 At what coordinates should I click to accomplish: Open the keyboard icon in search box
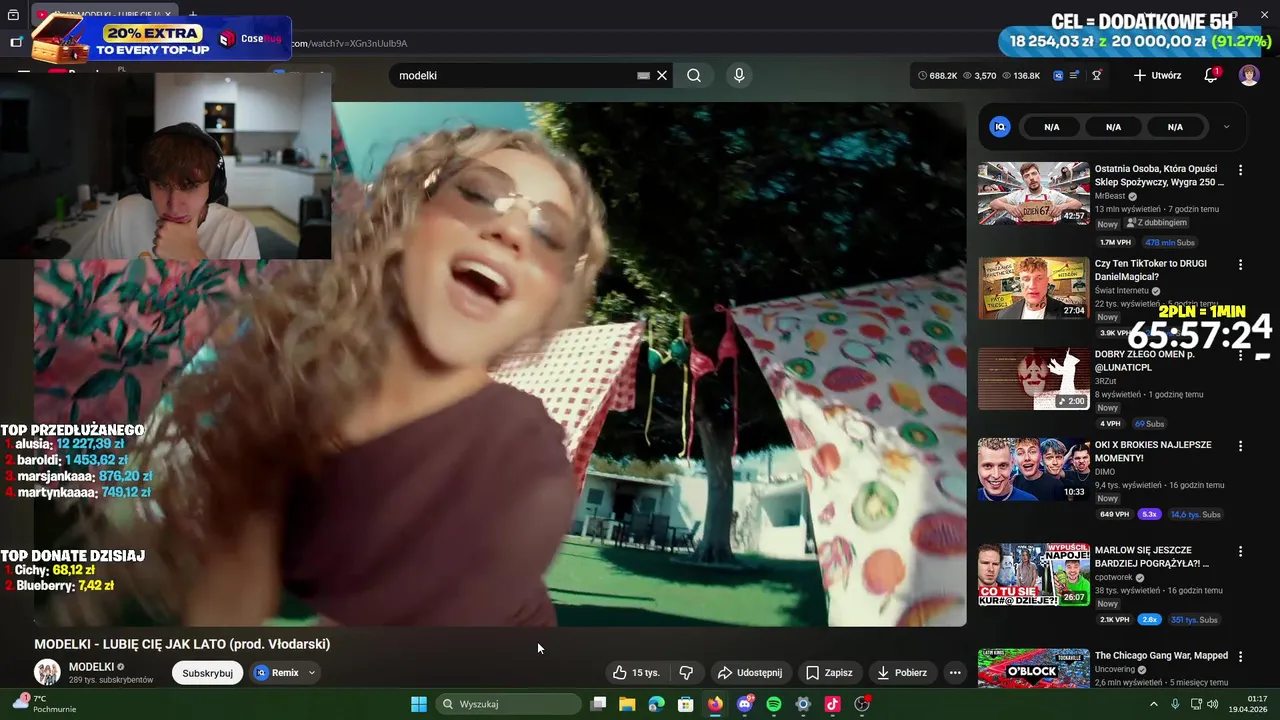pyautogui.click(x=643, y=75)
